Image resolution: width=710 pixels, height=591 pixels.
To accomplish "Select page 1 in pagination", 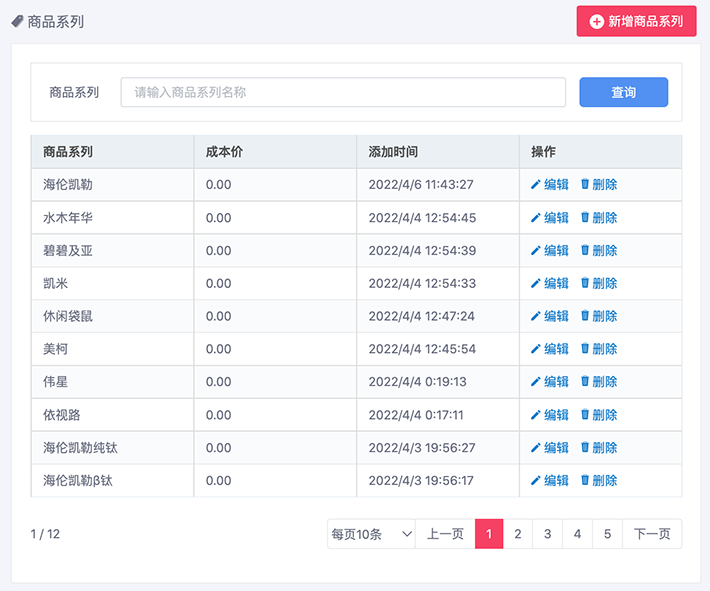I will click(x=489, y=534).
